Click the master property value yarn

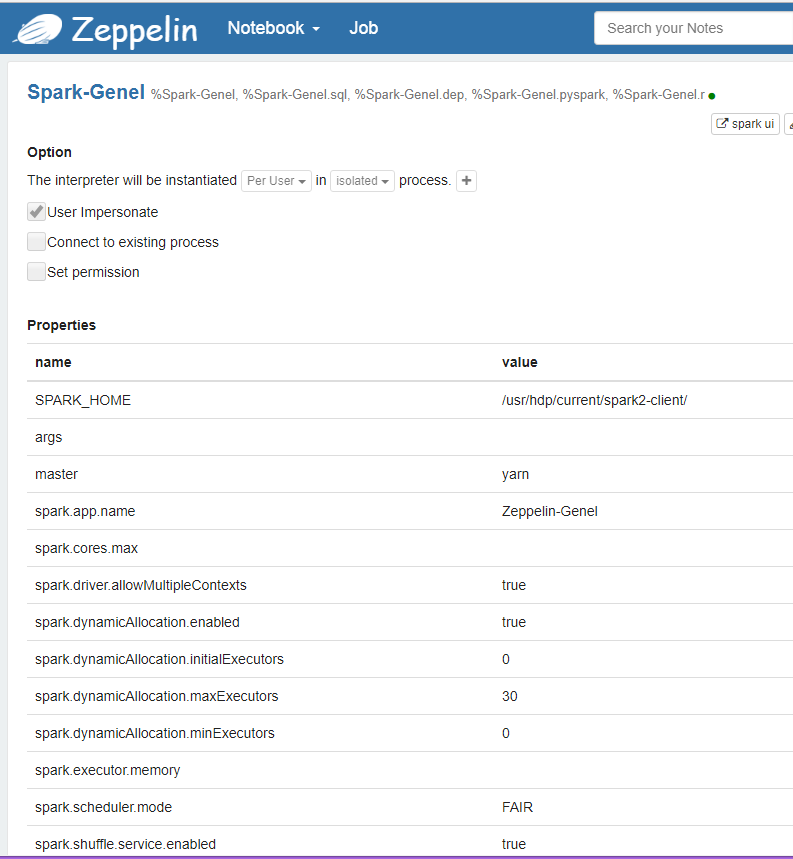coord(514,474)
